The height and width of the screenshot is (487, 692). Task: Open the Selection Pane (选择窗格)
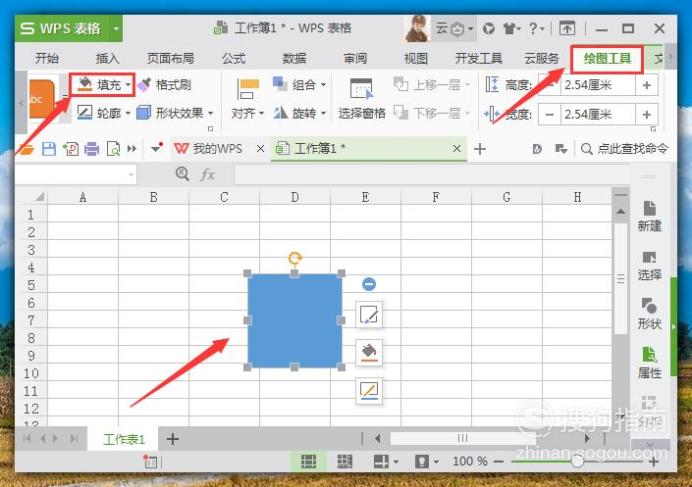click(362, 100)
